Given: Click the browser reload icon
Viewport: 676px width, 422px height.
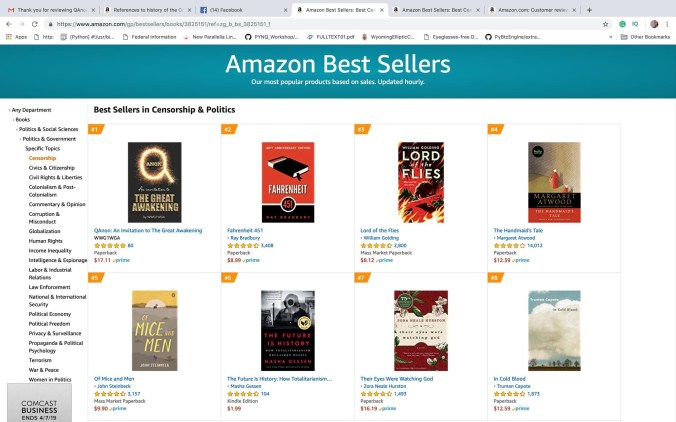Looking at the screenshot, I should (x=35, y=22).
